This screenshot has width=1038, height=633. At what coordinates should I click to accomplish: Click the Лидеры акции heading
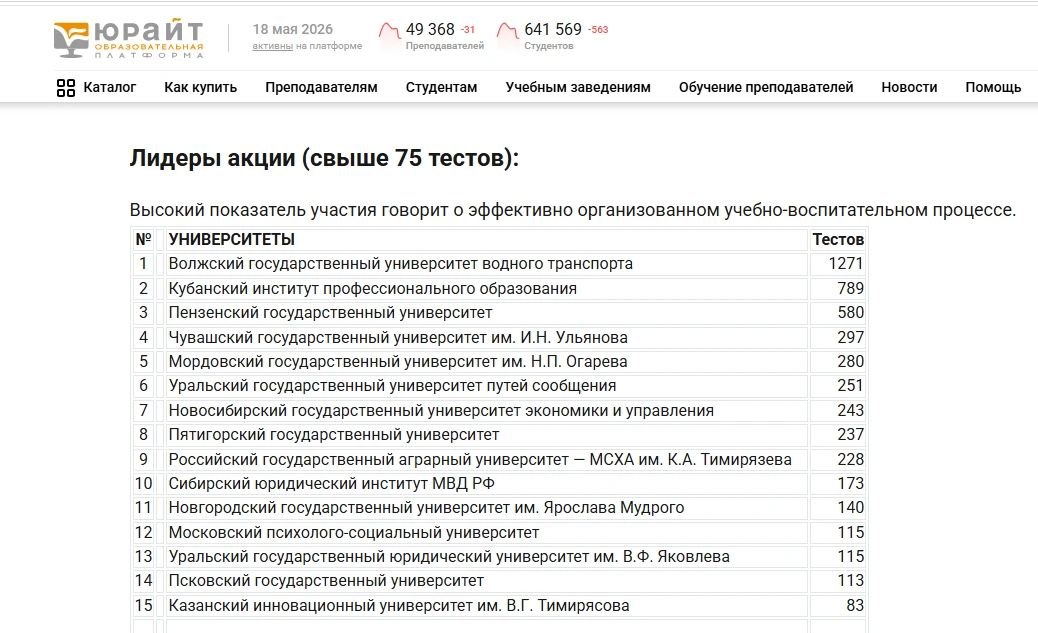point(324,158)
